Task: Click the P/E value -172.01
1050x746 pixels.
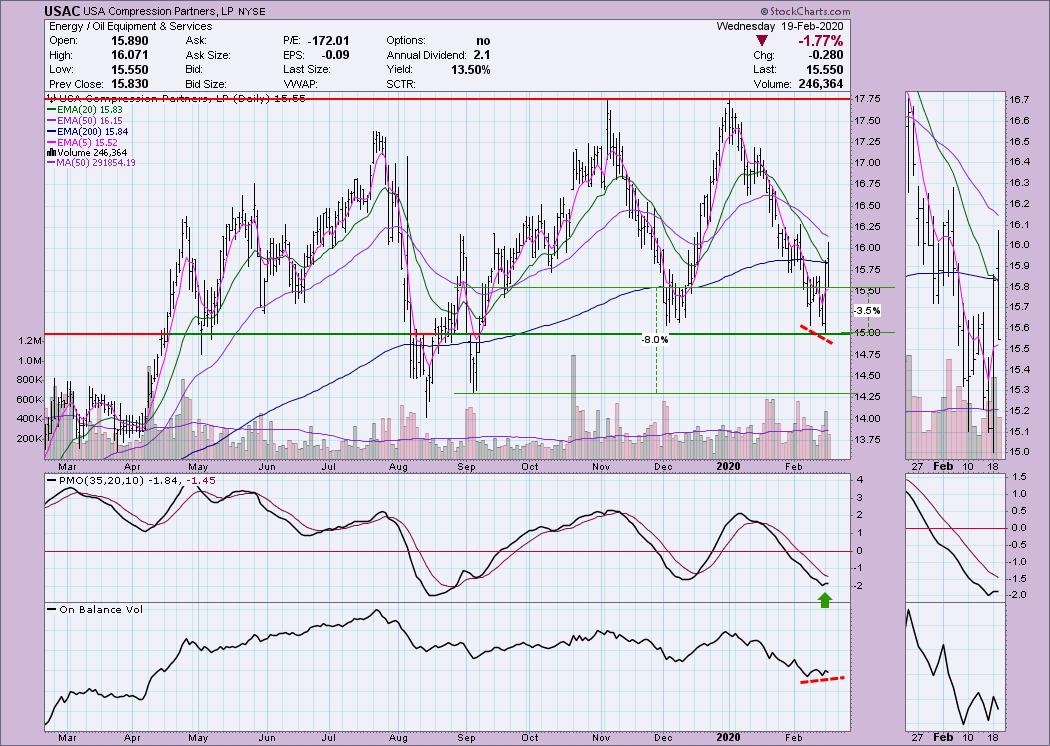Action: 328,41
